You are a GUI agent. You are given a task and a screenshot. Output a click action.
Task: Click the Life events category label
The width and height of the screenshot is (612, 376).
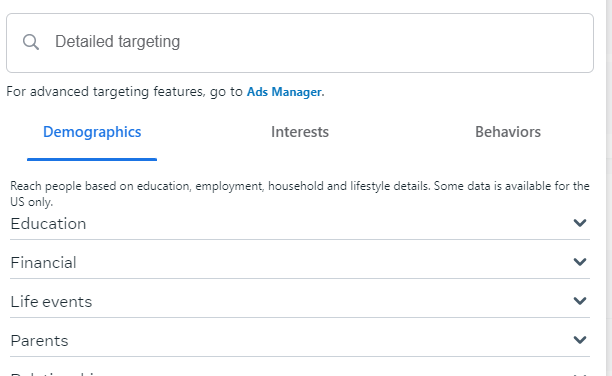(x=51, y=302)
